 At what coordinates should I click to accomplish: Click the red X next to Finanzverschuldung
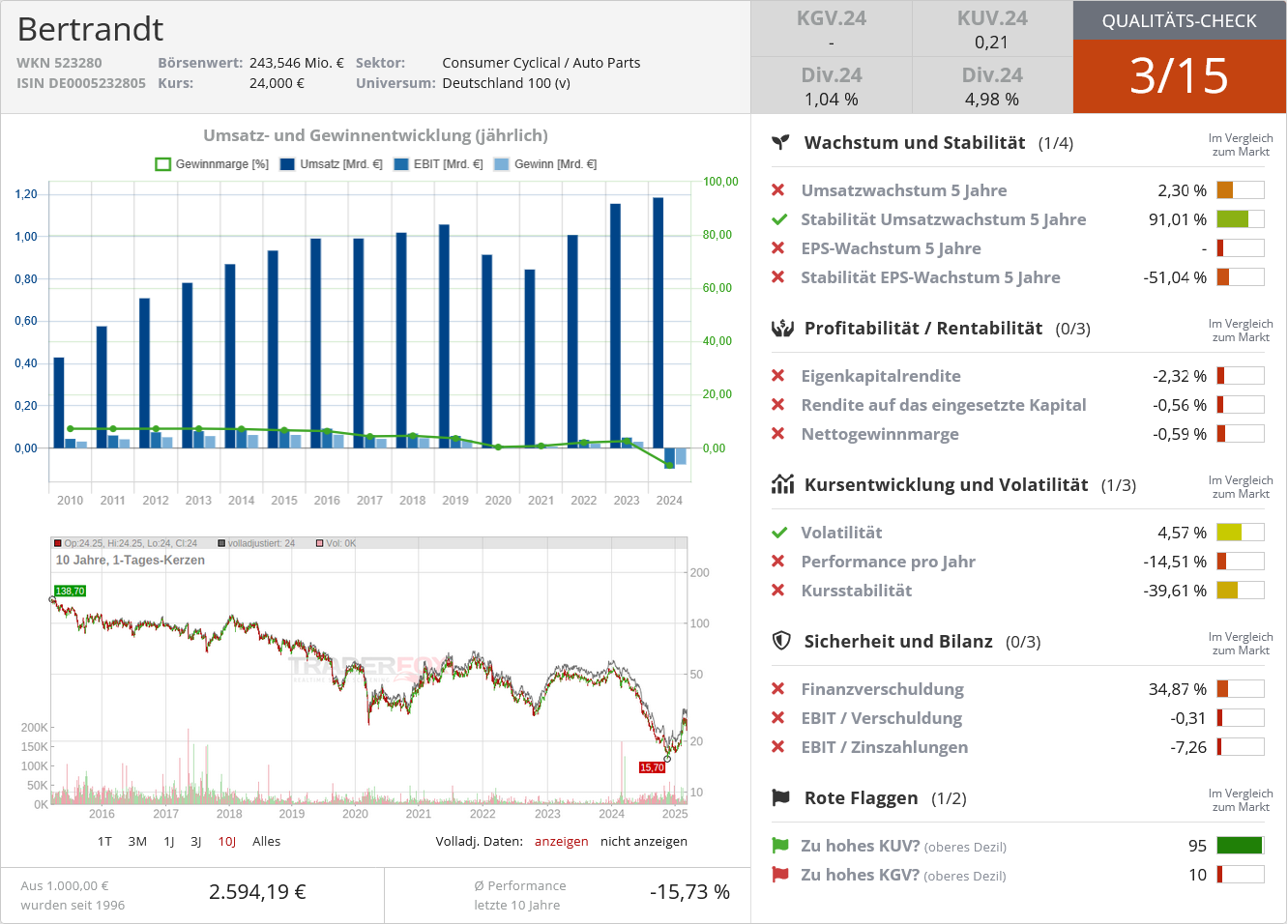click(x=778, y=689)
